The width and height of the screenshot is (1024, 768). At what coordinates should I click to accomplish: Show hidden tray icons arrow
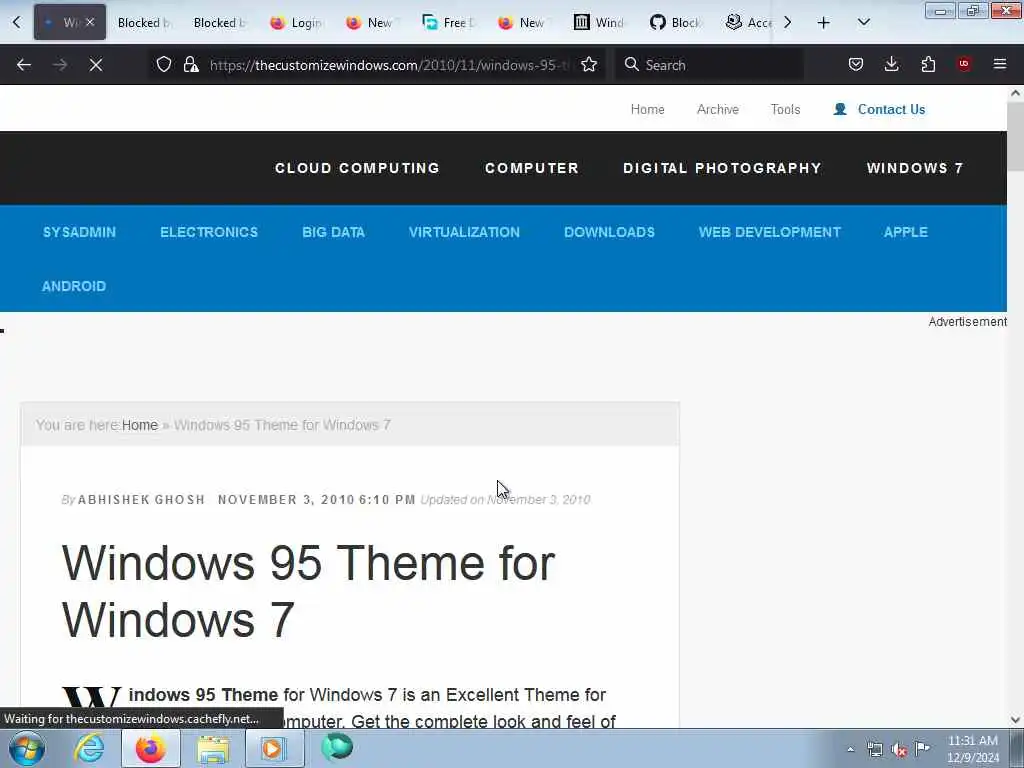[850, 749]
